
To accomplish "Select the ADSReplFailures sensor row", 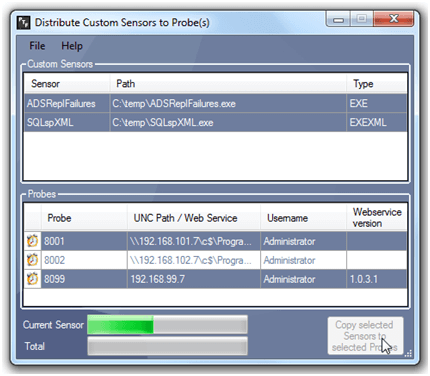I will 215,103.
